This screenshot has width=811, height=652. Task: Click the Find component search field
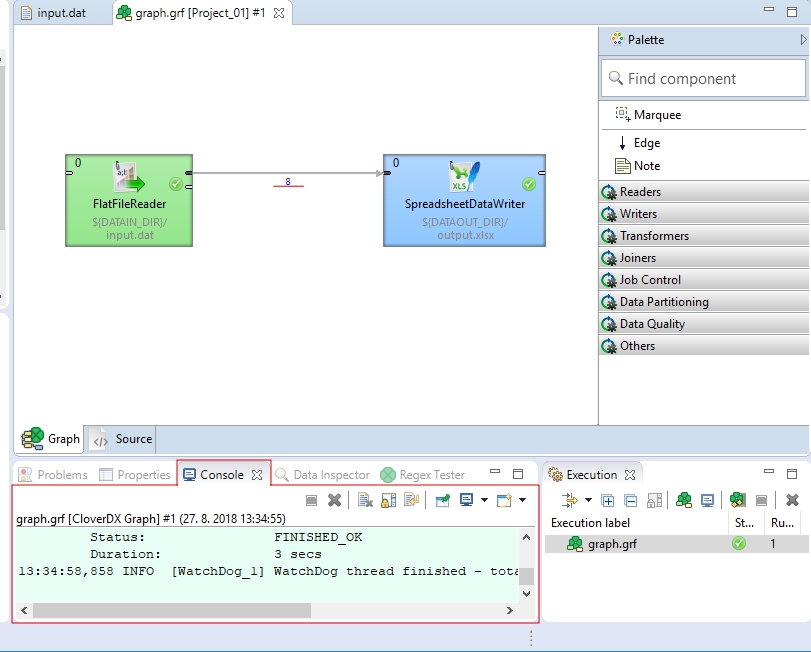click(x=703, y=79)
